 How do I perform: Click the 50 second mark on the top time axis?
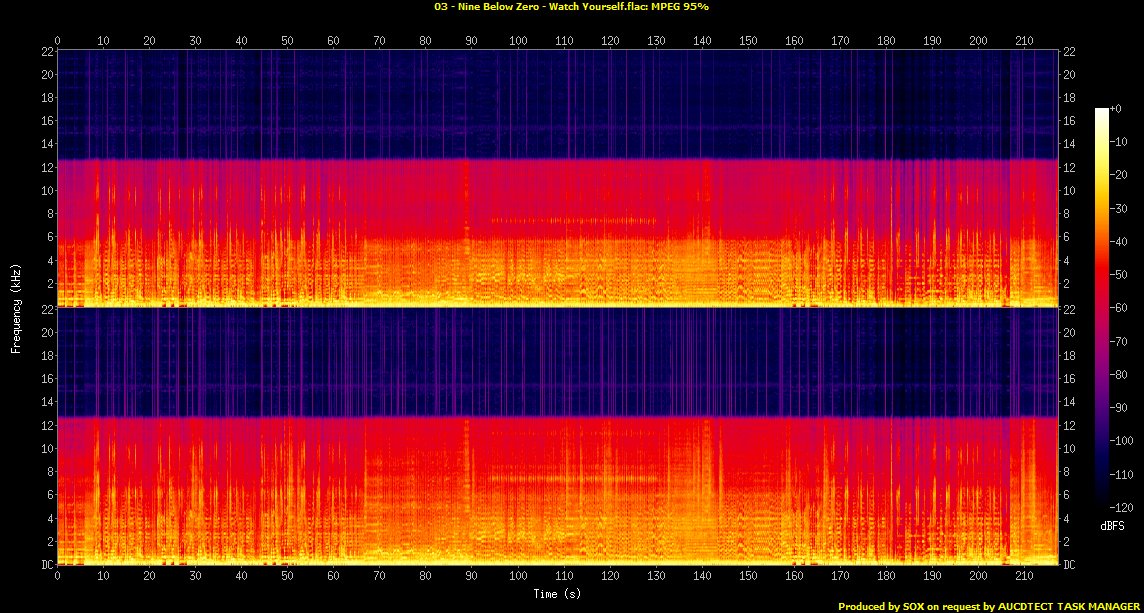point(288,41)
